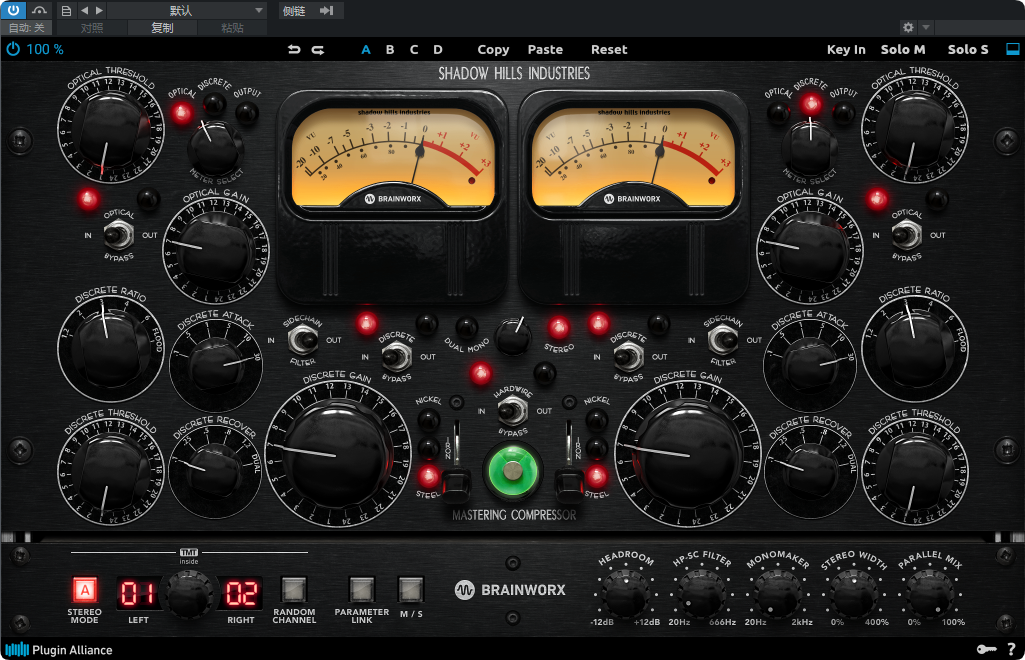The width and height of the screenshot is (1025, 660).
Task: Click the left Optical Gain knob
Action: [x=215, y=249]
